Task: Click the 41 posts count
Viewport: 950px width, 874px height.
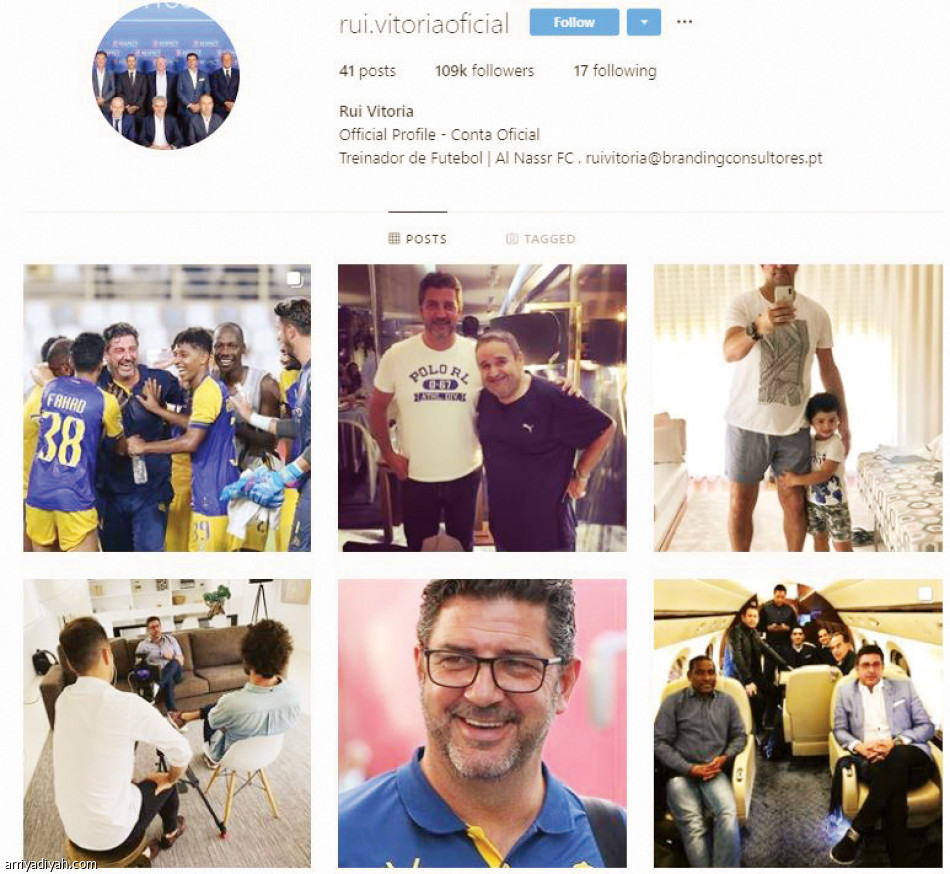Action: pyautogui.click(x=367, y=71)
